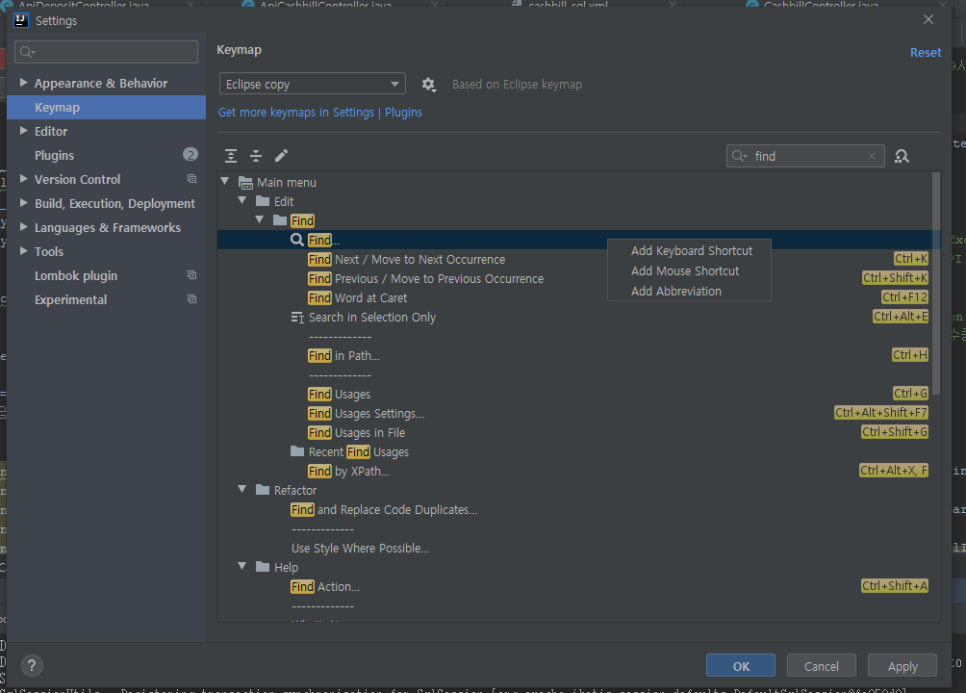
Task: Select 'Find by XPath...' row
Action: point(573,471)
